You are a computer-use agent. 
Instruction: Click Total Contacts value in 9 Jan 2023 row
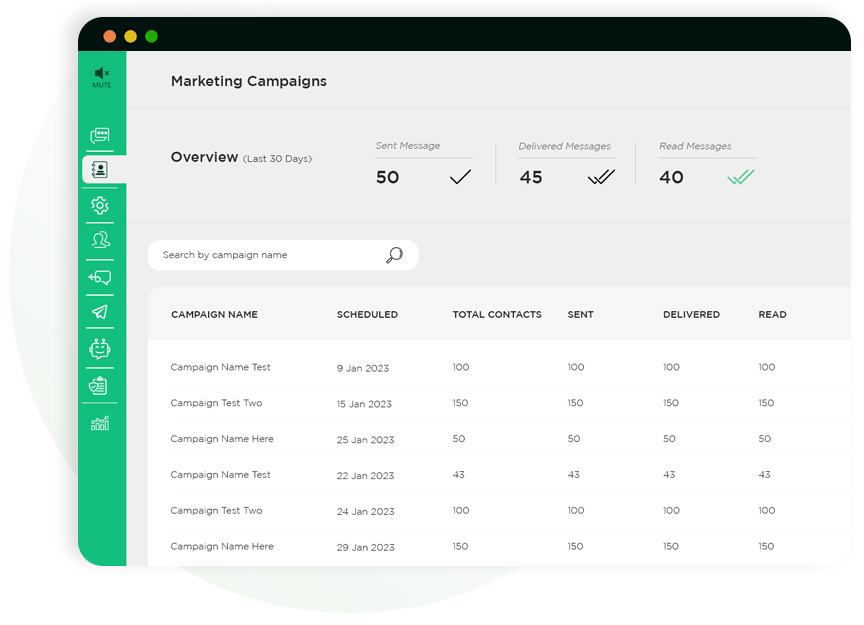461,367
